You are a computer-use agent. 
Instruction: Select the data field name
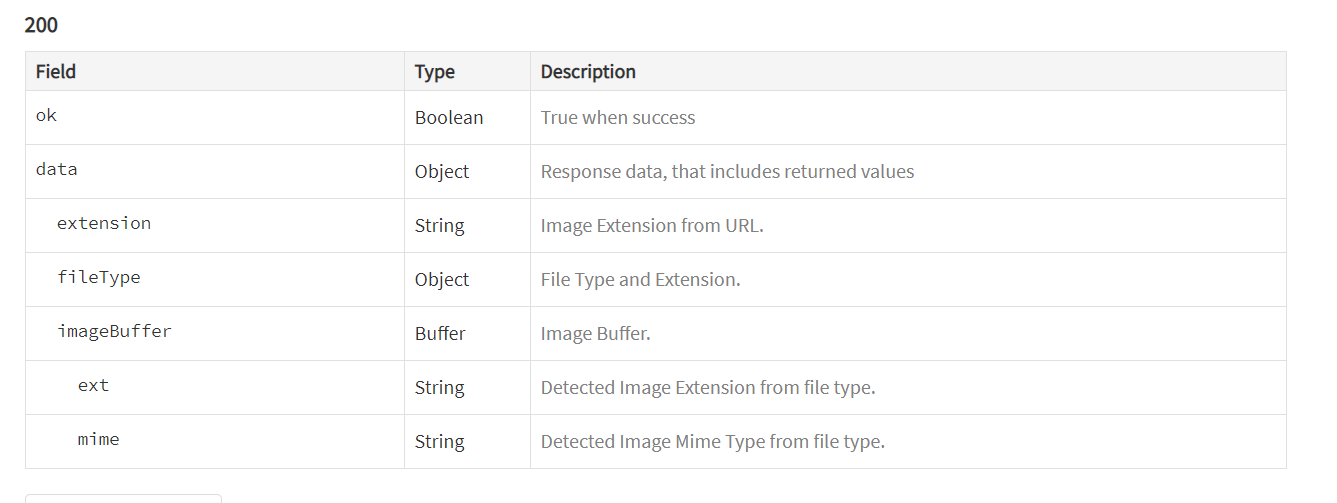point(57,169)
